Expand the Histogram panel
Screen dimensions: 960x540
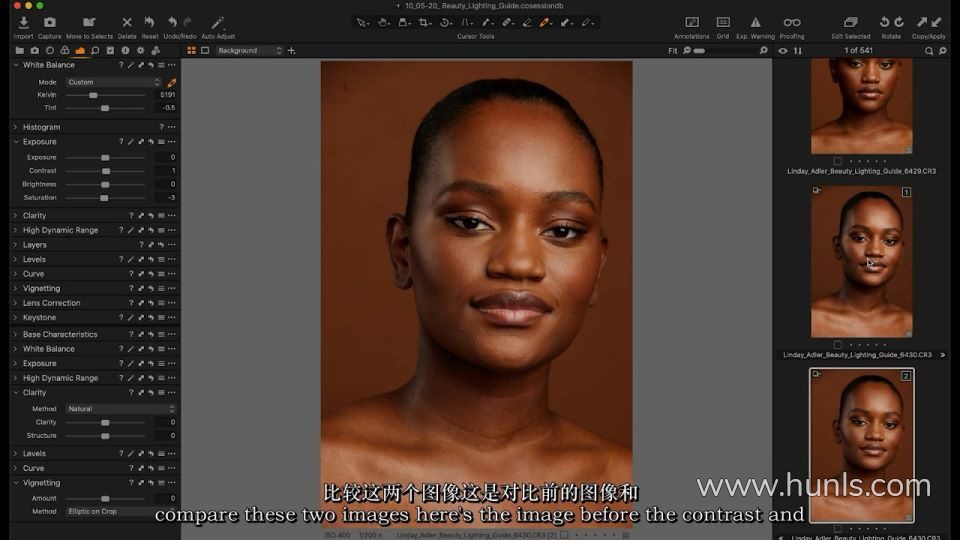[x=16, y=127]
